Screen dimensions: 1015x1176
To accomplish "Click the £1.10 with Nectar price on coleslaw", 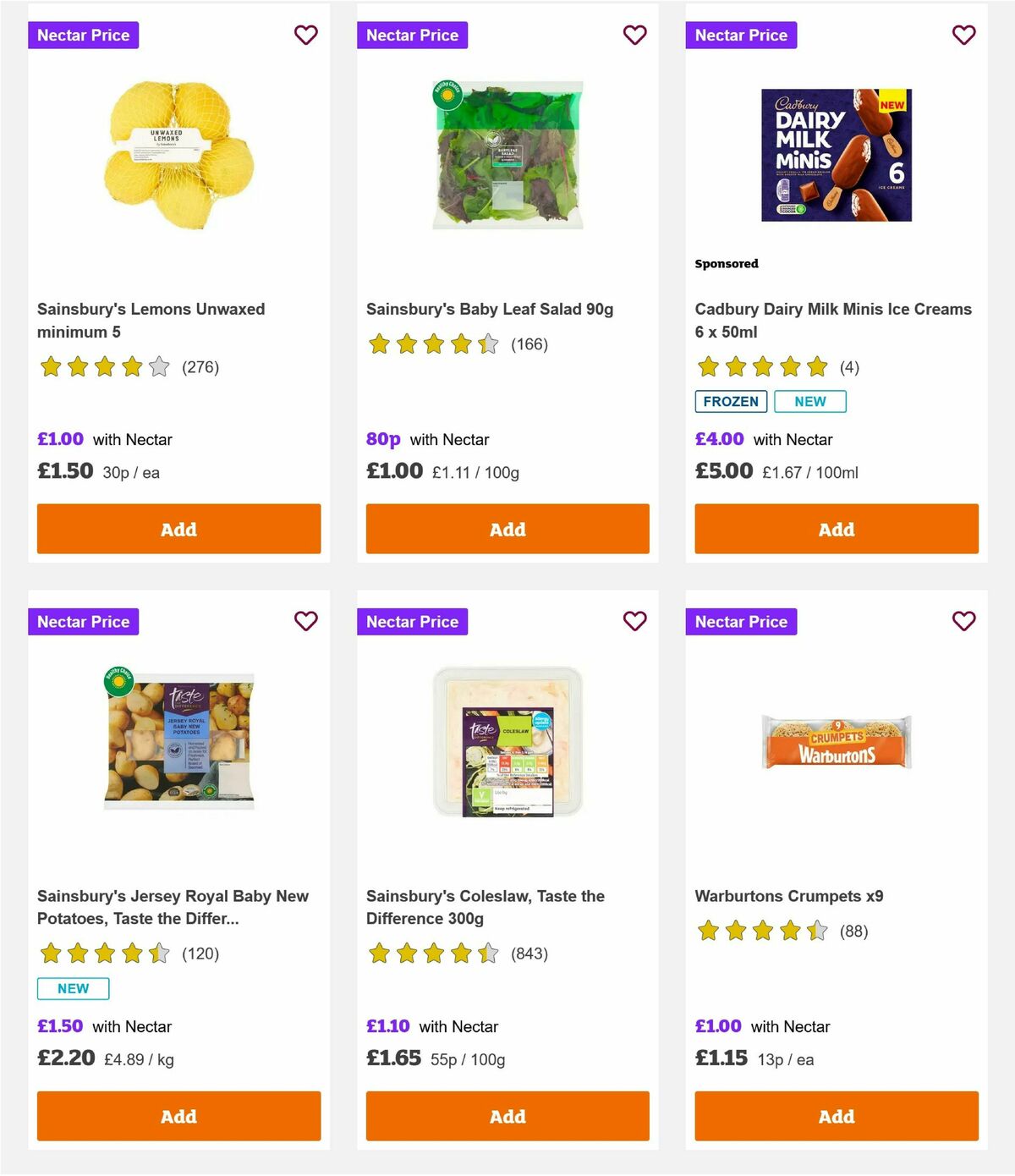I will pos(431,1026).
